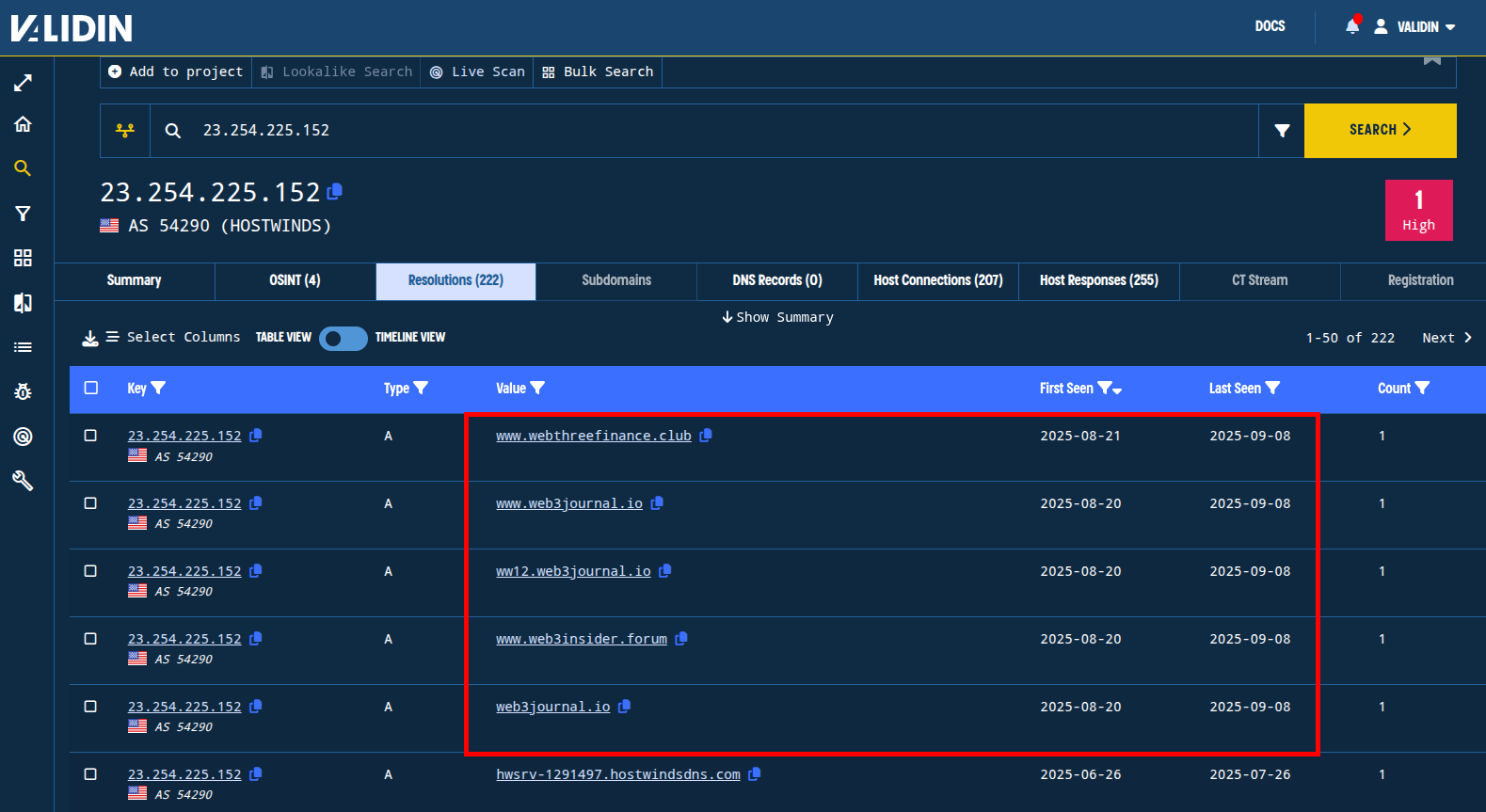Viewport: 1486px width, 812px height.
Task: Click the Validin logo
Action: (72, 27)
